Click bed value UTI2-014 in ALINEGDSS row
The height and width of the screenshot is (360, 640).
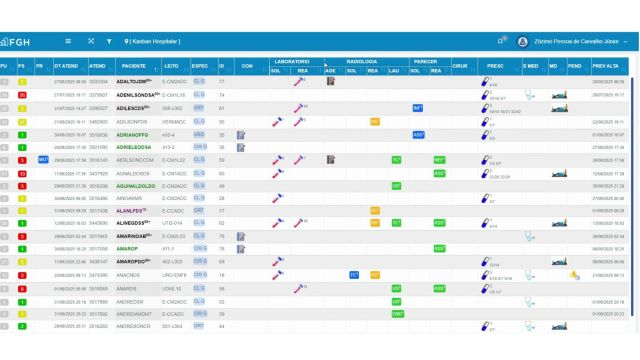point(171,223)
